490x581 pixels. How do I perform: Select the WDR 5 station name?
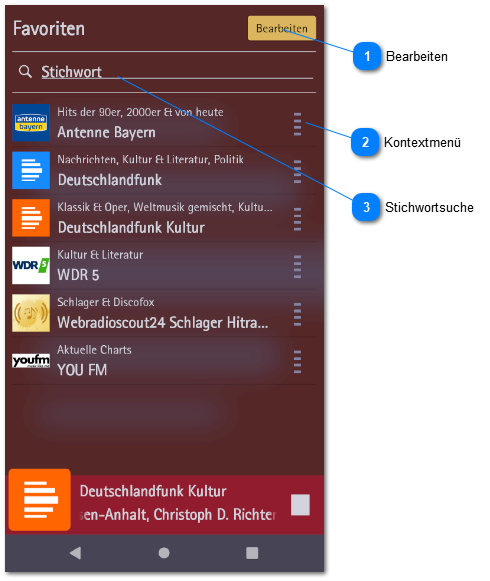click(78, 275)
